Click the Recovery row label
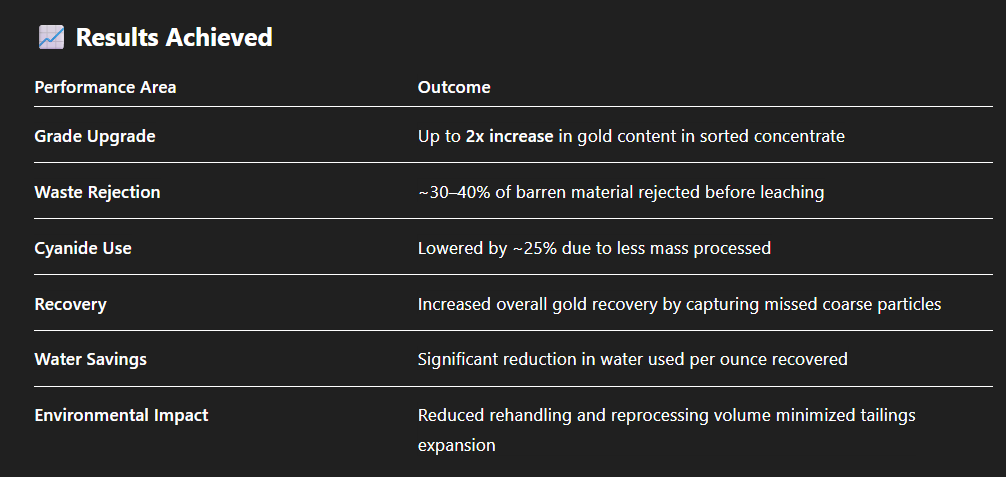 [x=70, y=304]
